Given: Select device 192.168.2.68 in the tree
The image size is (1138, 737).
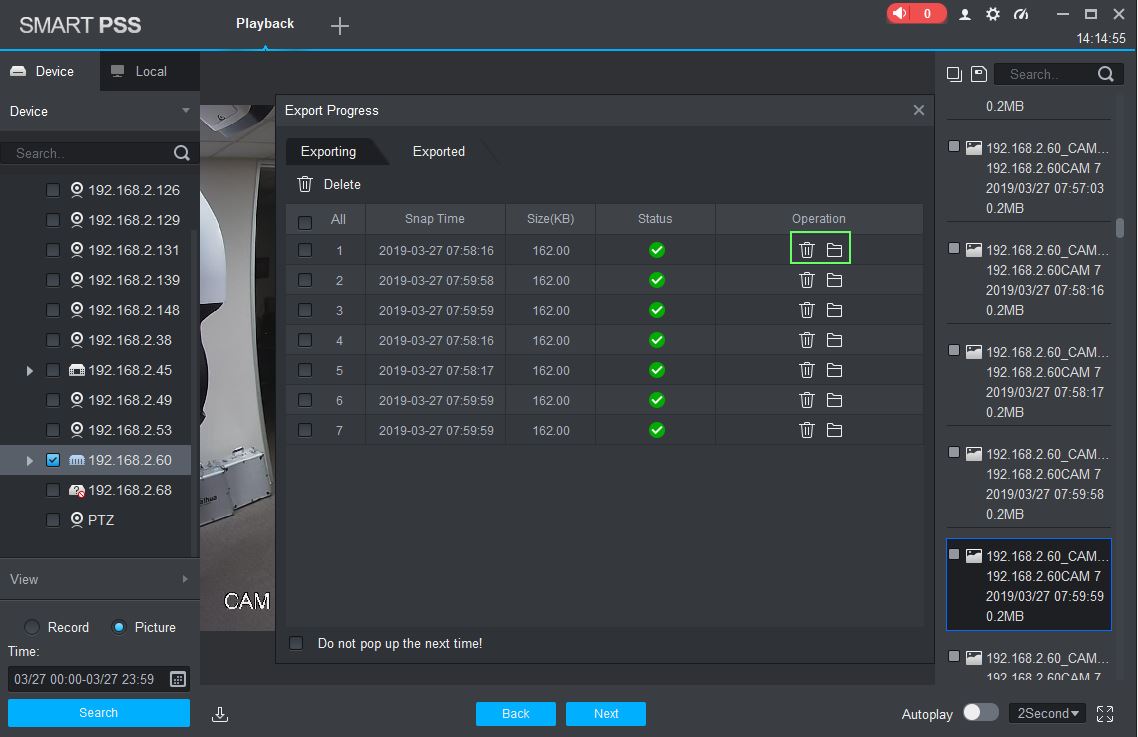Looking at the screenshot, I should tap(130, 491).
